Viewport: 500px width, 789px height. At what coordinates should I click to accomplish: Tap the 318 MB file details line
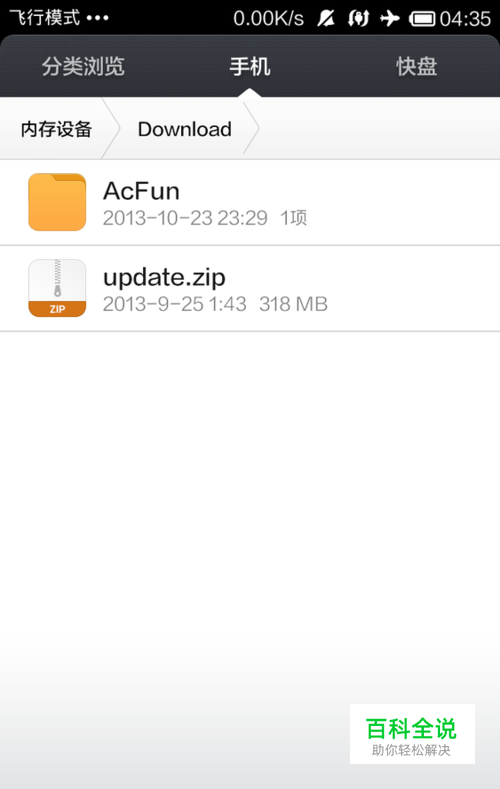coord(215,304)
